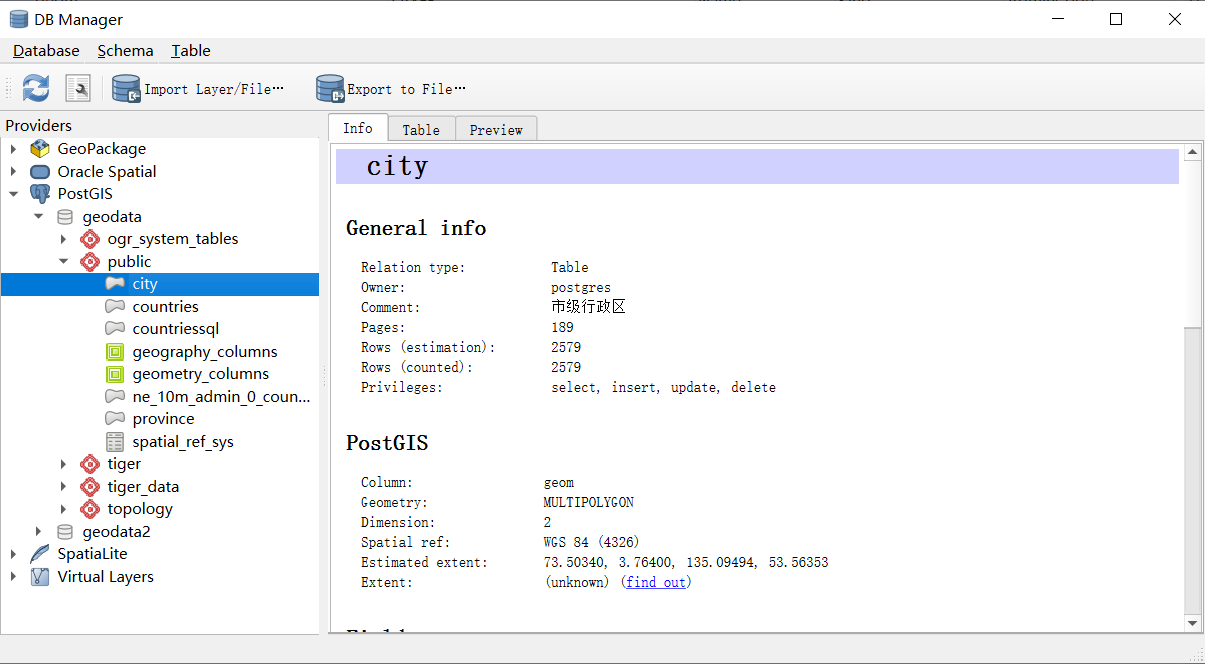Click the find out extent link
Viewport: 1205px width, 664px height.
coord(656,582)
